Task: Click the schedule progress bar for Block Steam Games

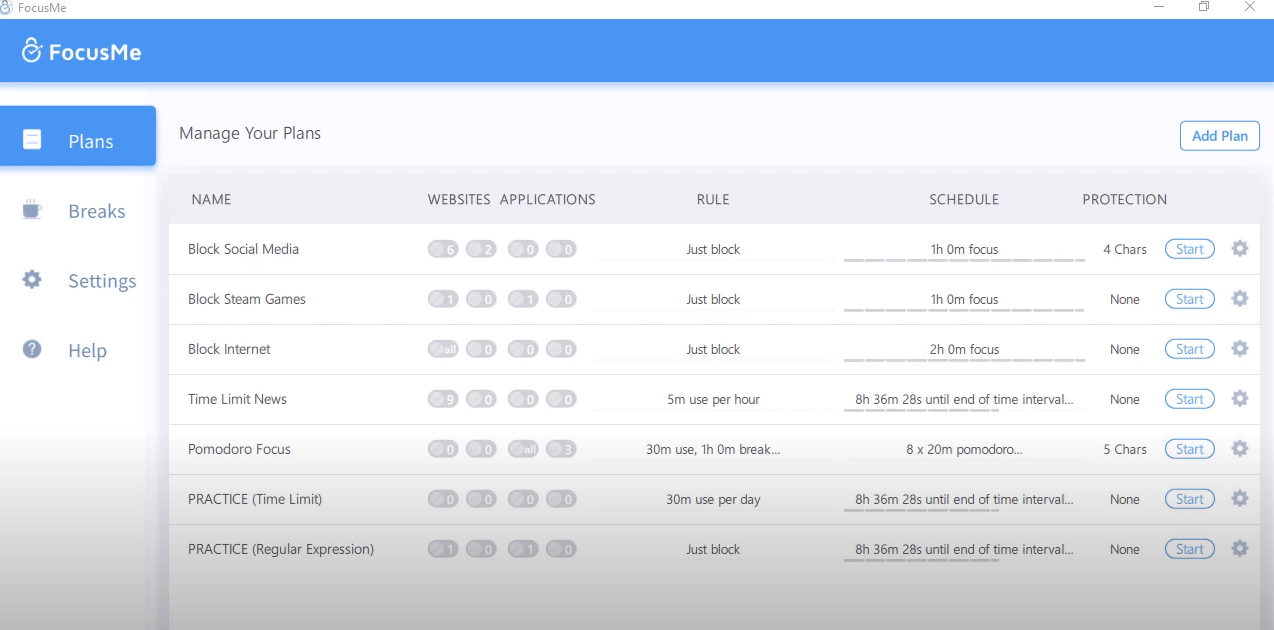Action: [x=964, y=310]
